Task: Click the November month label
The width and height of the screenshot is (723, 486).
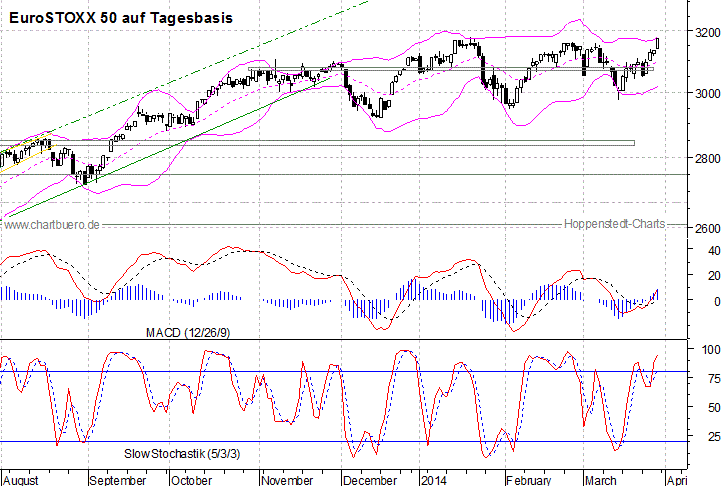Action: click(x=287, y=480)
